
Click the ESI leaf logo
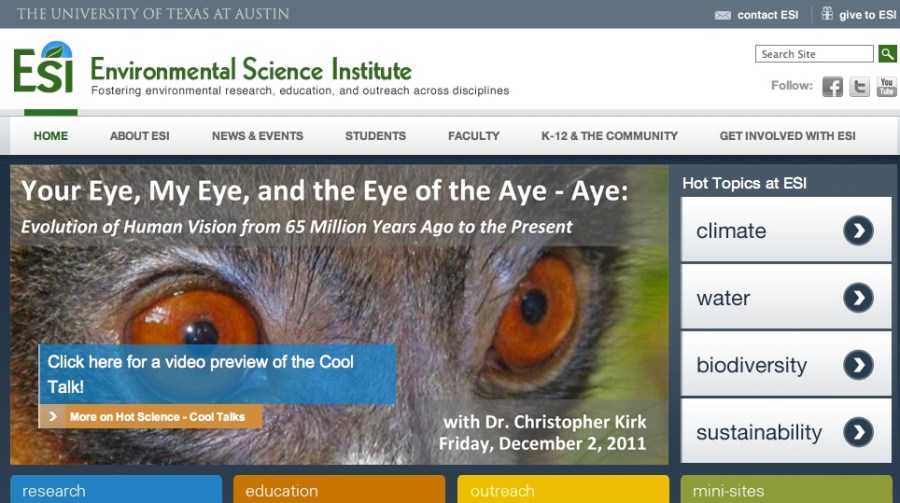[x=43, y=70]
